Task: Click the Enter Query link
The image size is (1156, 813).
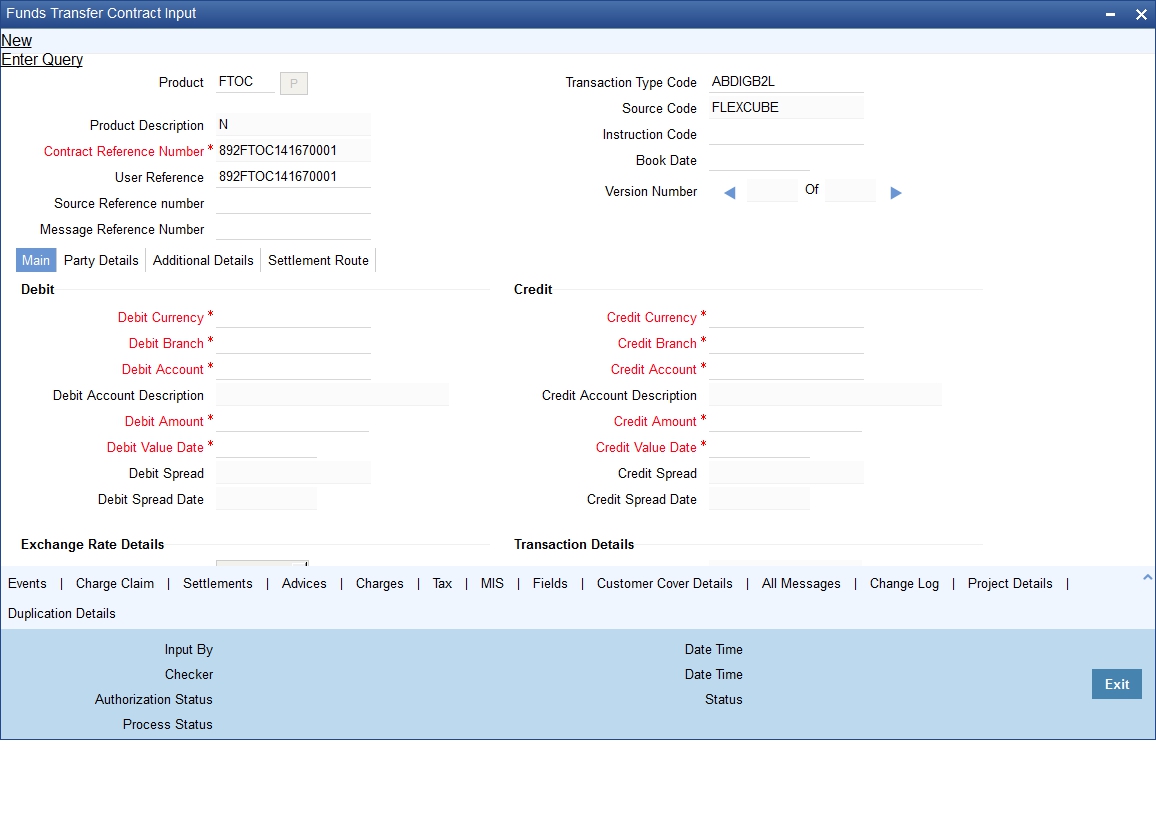Action: click(x=42, y=60)
